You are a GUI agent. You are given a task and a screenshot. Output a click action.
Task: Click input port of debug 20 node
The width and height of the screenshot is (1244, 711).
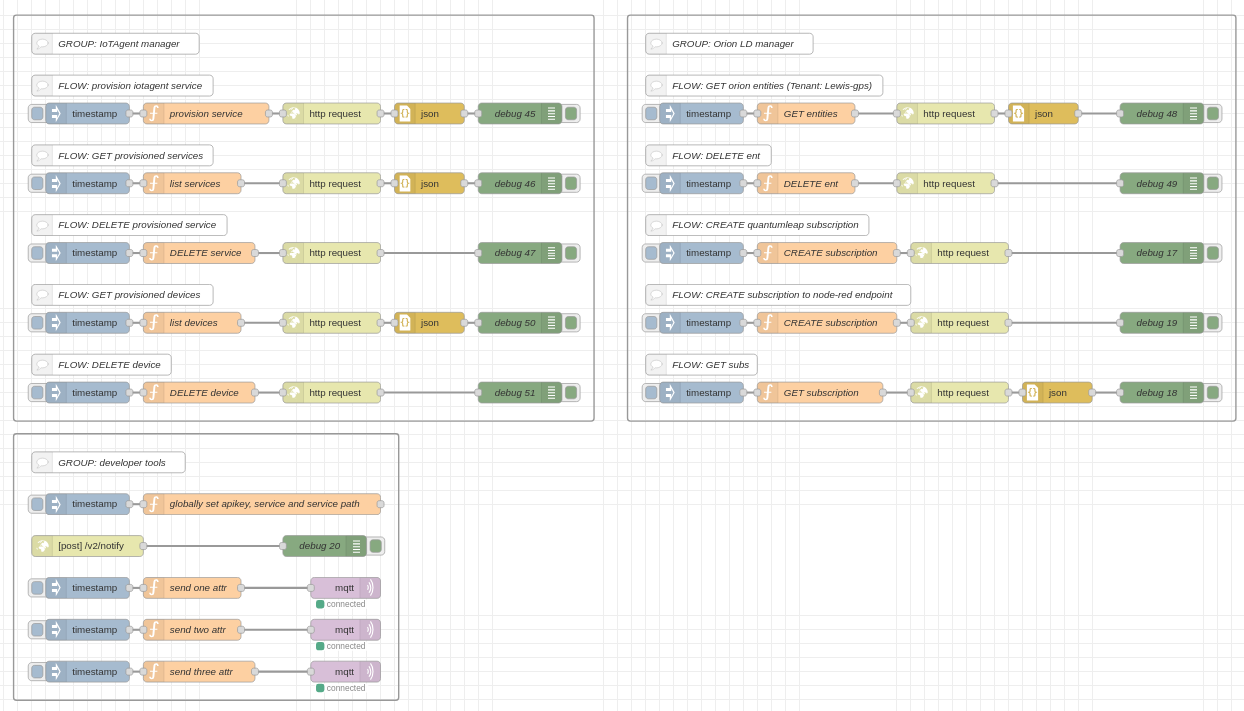click(x=283, y=546)
